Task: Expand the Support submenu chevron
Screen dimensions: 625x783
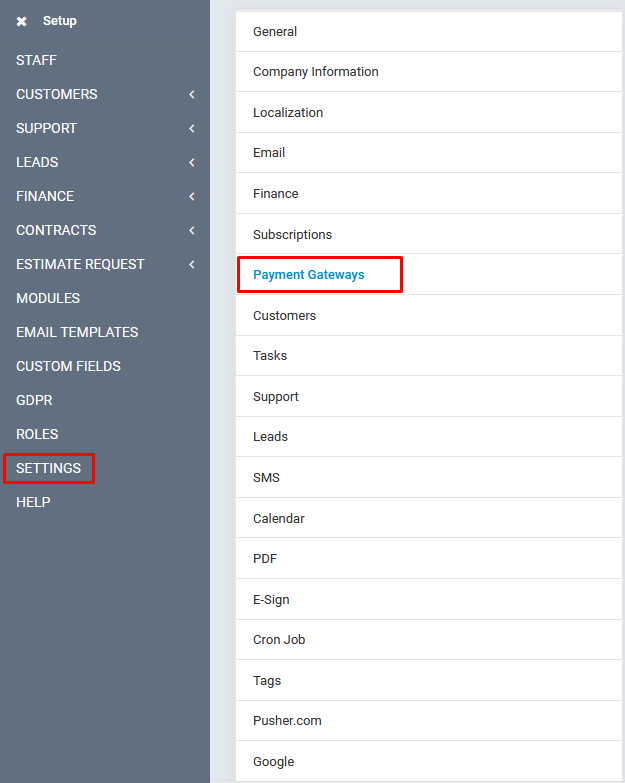Action: pyautogui.click(x=191, y=129)
